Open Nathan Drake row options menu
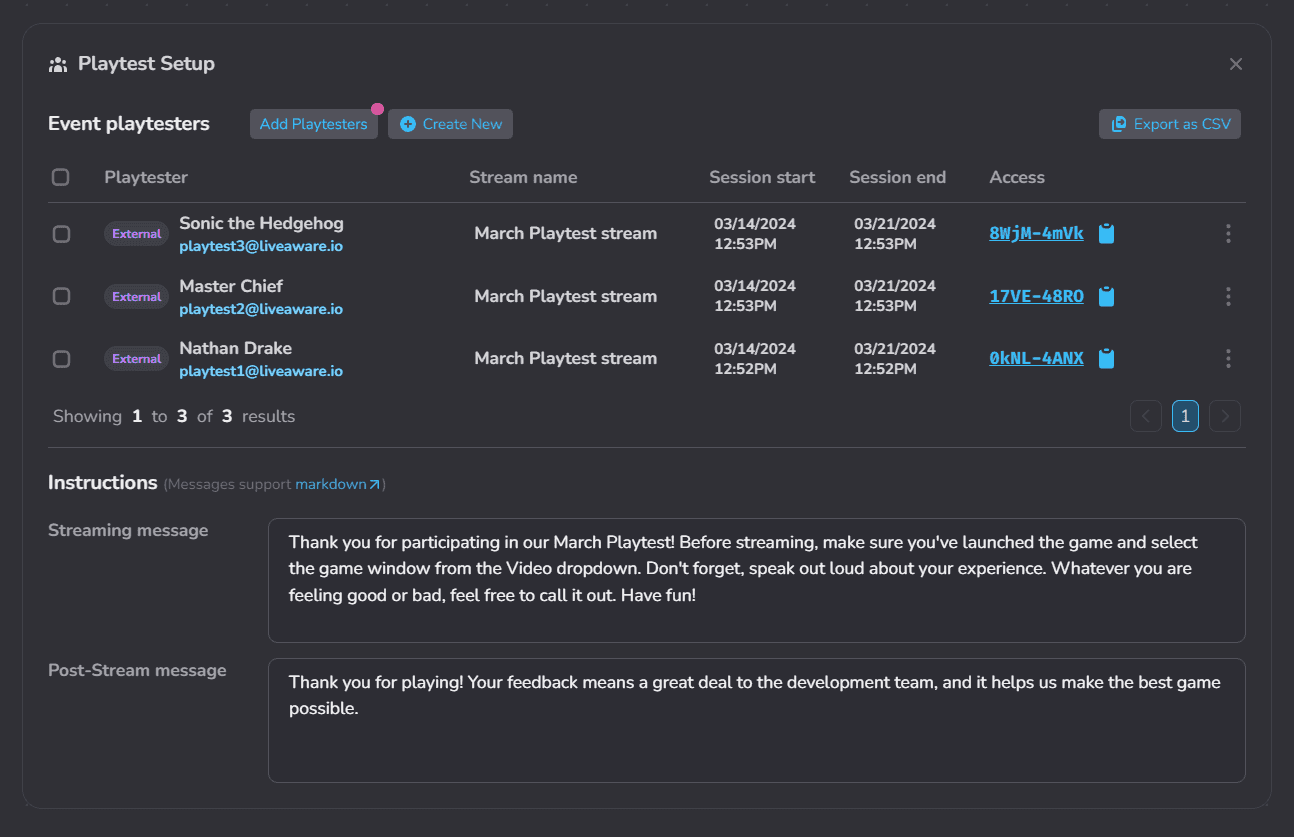The width and height of the screenshot is (1294, 837). point(1228,359)
